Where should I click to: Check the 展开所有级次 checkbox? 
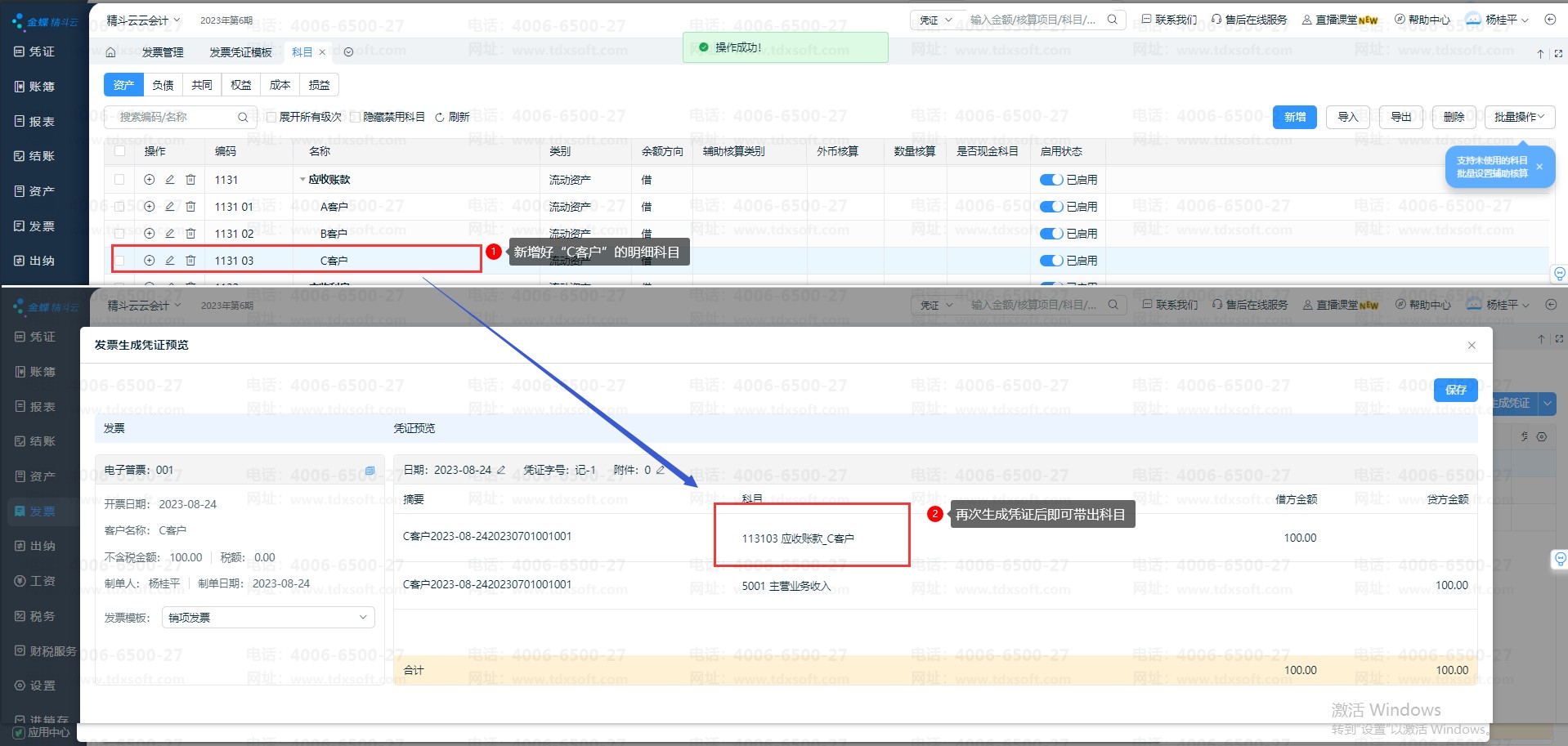click(271, 118)
